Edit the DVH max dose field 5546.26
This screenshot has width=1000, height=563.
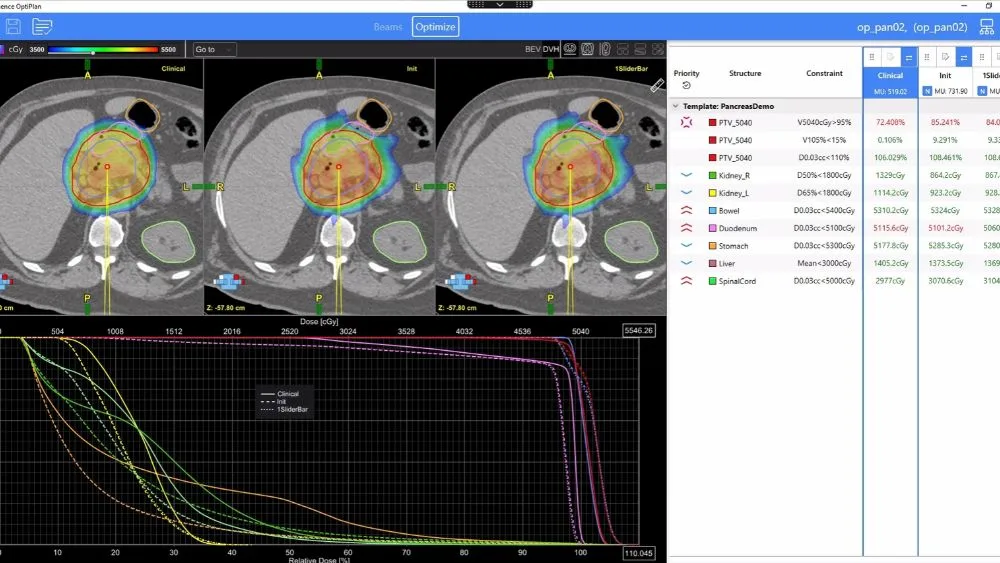(638, 330)
